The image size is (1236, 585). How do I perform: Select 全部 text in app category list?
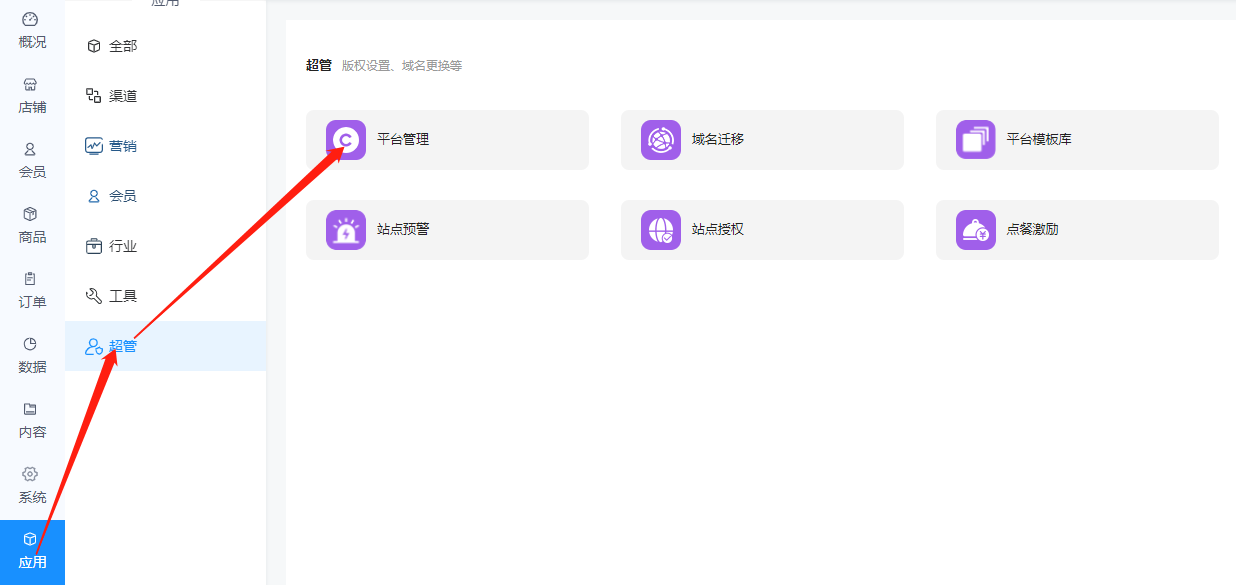[x=123, y=46]
